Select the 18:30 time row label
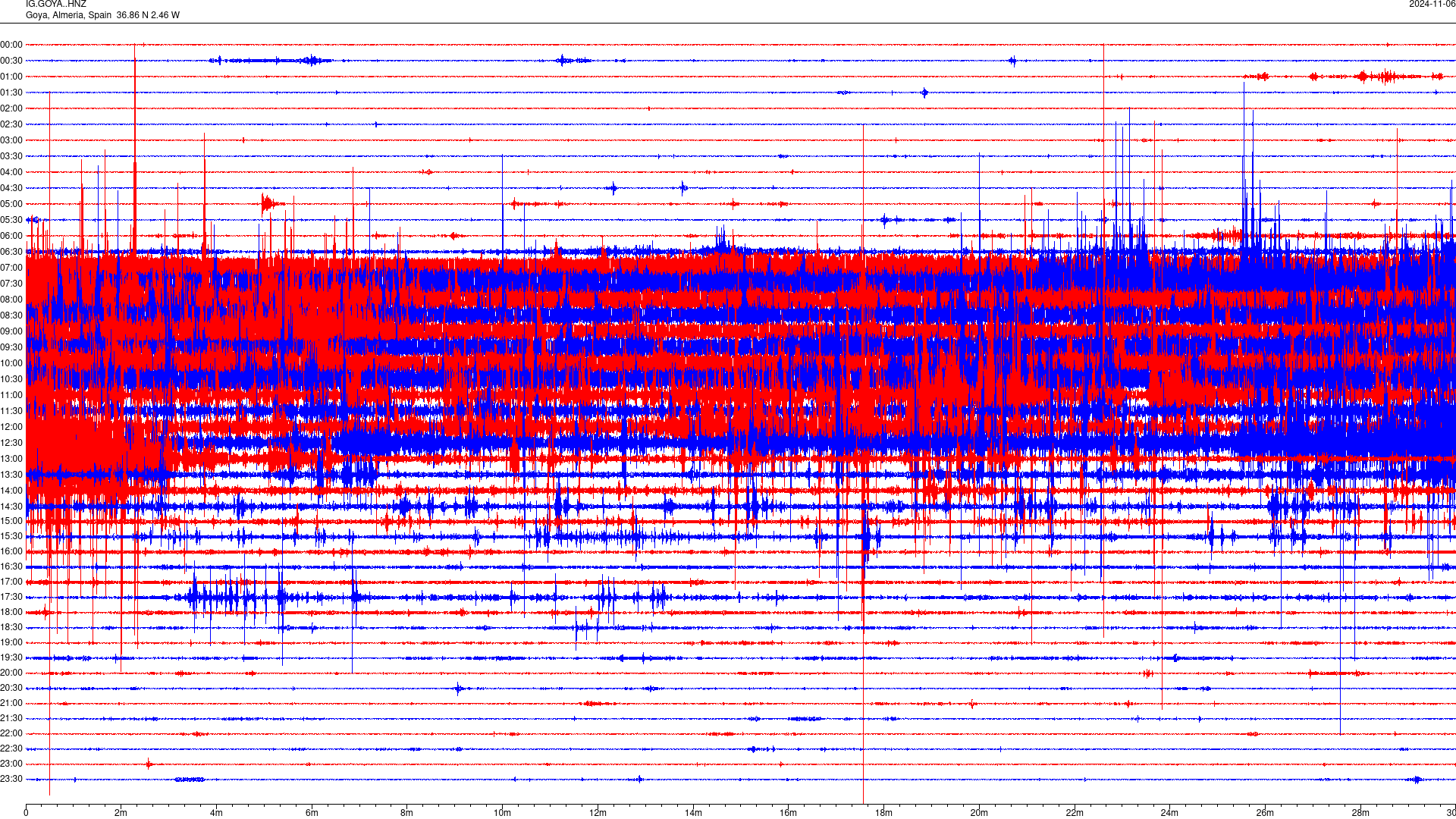 pos(11,627)
